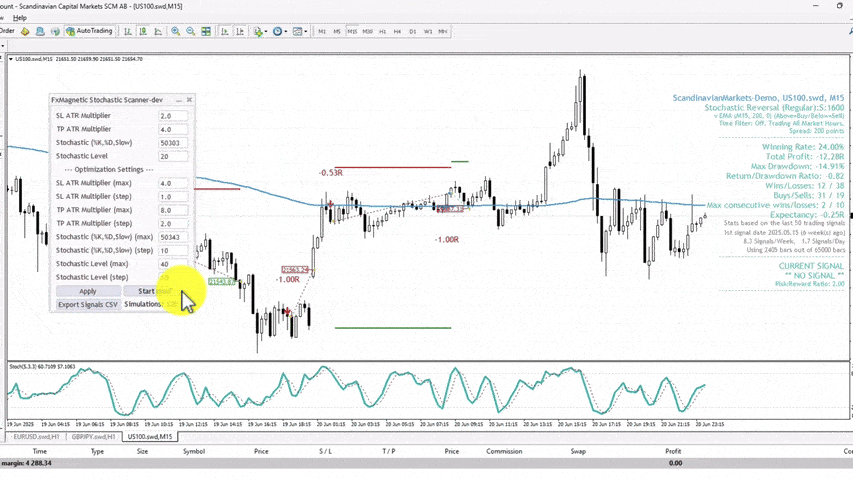Viewport: 853px width, 480px height.
Task: Edit SL ATR Multiplier (max) field
Action: coord(173,183)
